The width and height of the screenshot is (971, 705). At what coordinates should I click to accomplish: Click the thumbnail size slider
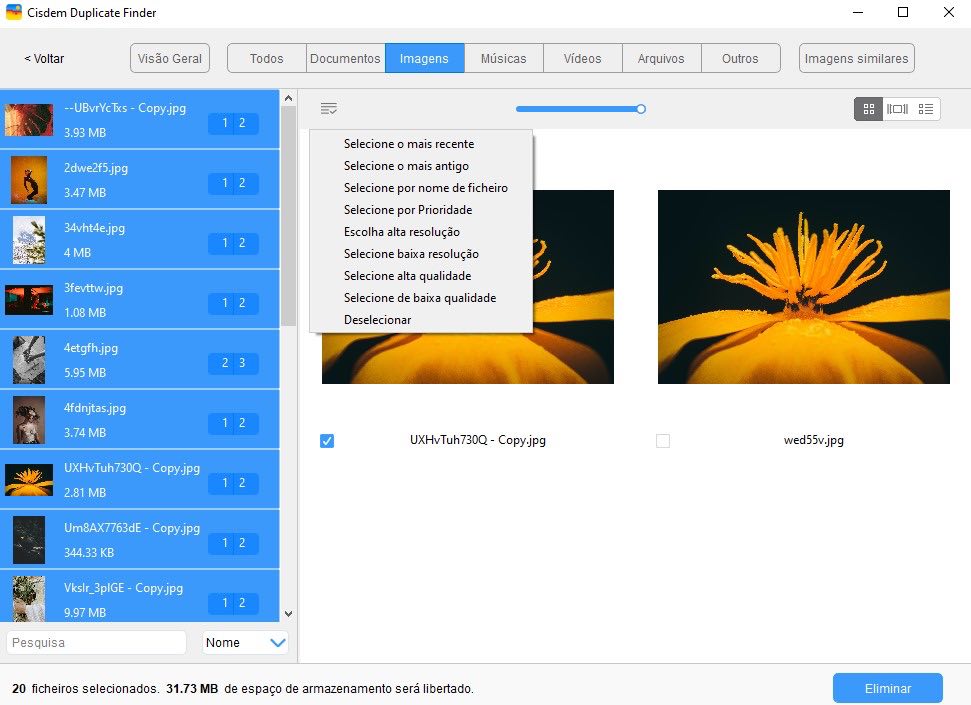point(640,109)
